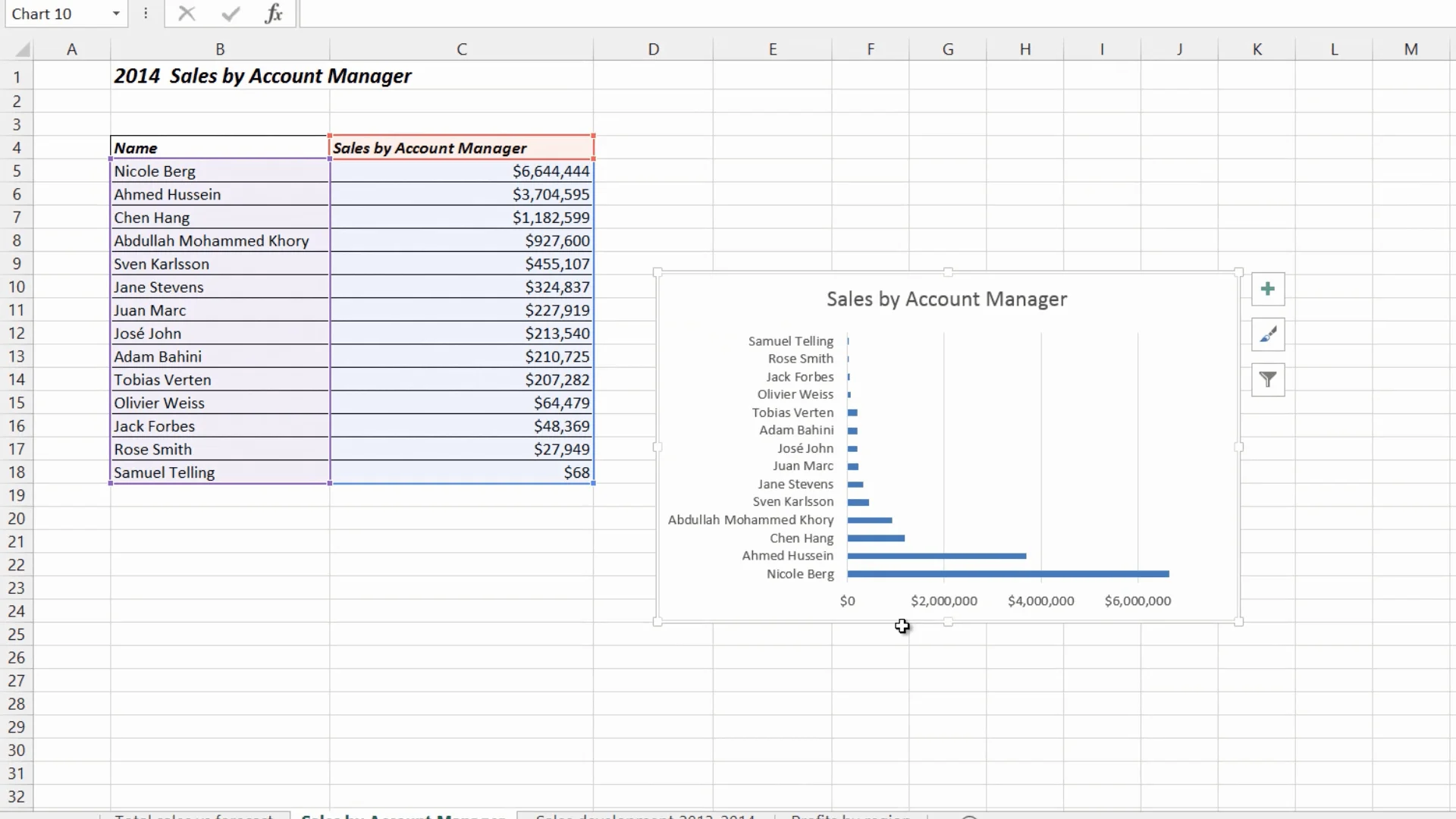This screenshot has width=1456, height=819.
Task: Select the Chen Hang name cell
Action: [220, 218]
